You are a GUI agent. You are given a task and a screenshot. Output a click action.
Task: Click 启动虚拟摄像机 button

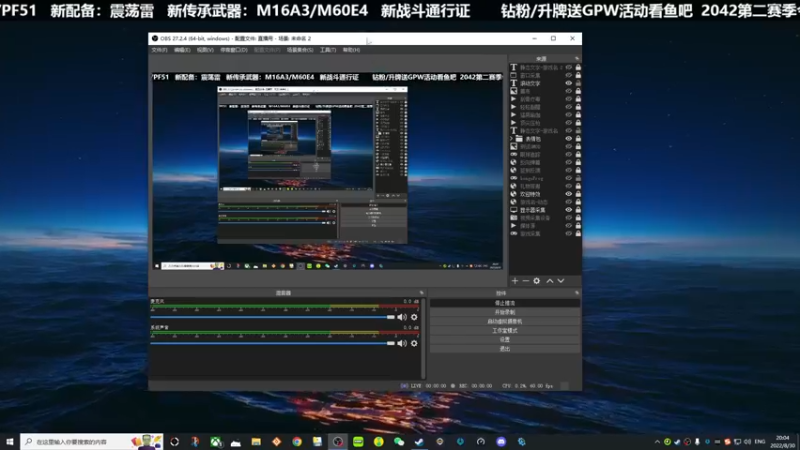pos(505,321)
